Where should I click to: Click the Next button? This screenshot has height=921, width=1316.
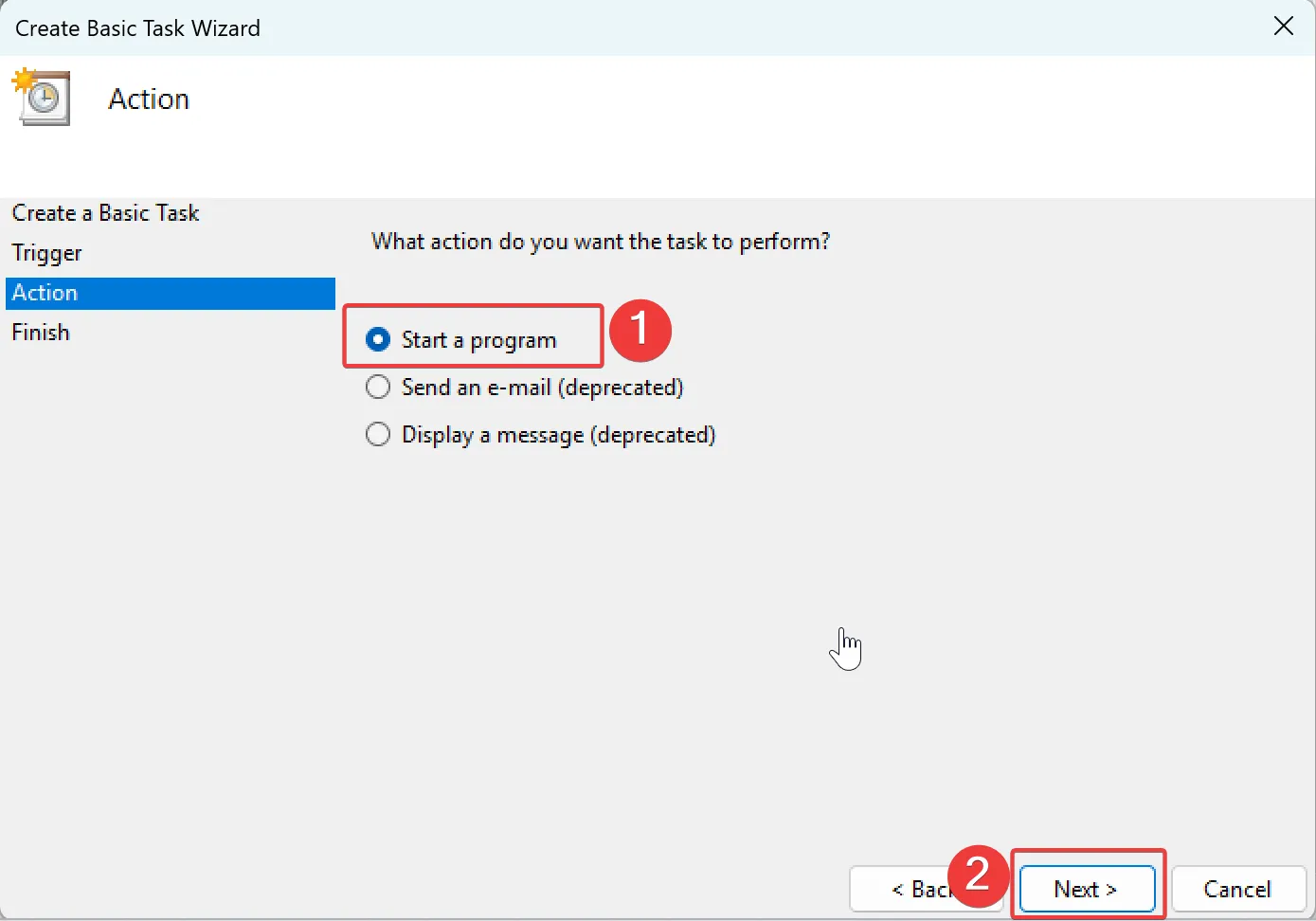(x=1086, y=889)
